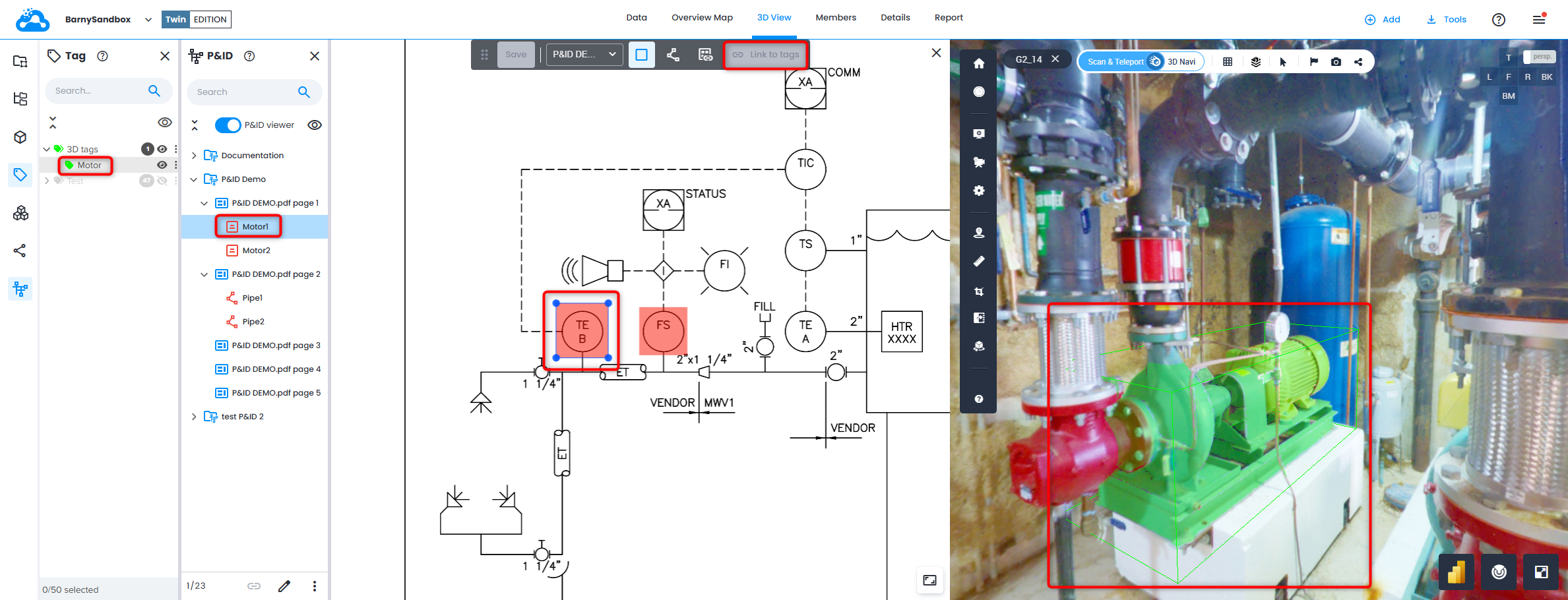
Task: Click the Link to tags button
Action: (767, 55)
